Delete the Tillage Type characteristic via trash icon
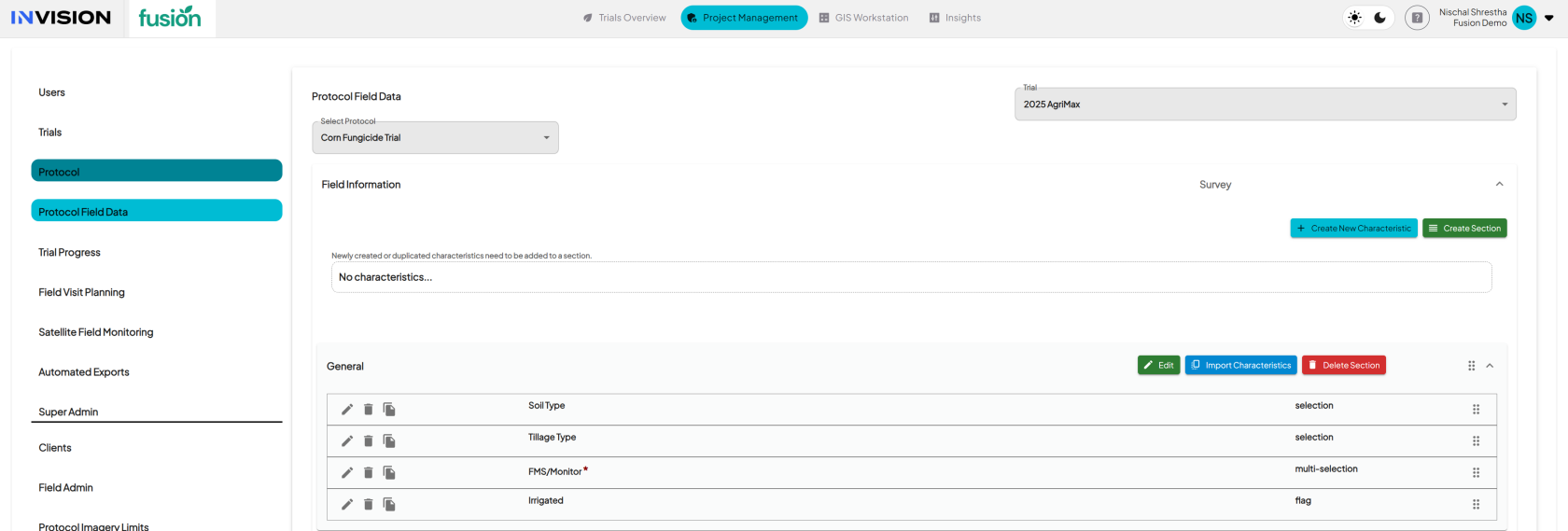 [369, 441]
